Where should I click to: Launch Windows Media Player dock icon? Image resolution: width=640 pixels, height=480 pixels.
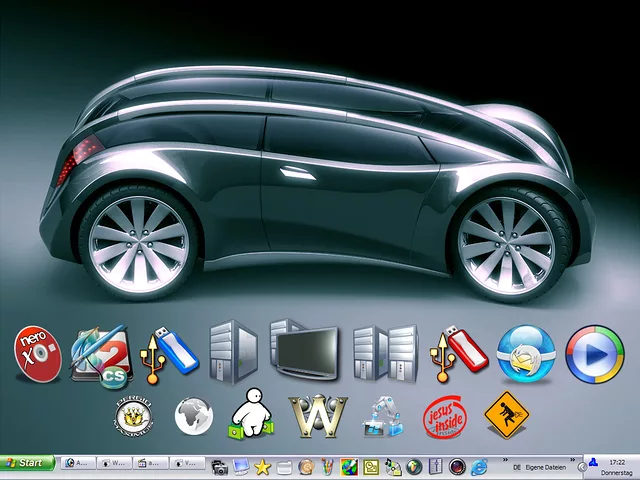595,355
